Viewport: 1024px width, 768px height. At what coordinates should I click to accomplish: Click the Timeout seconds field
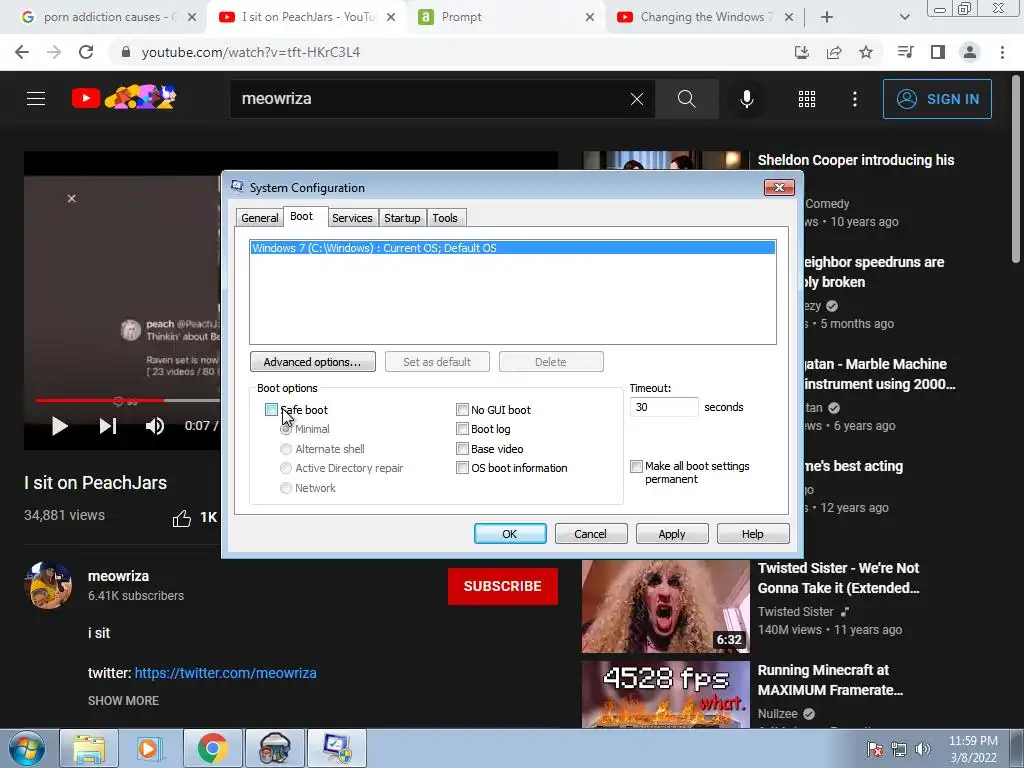click(664, 407)
